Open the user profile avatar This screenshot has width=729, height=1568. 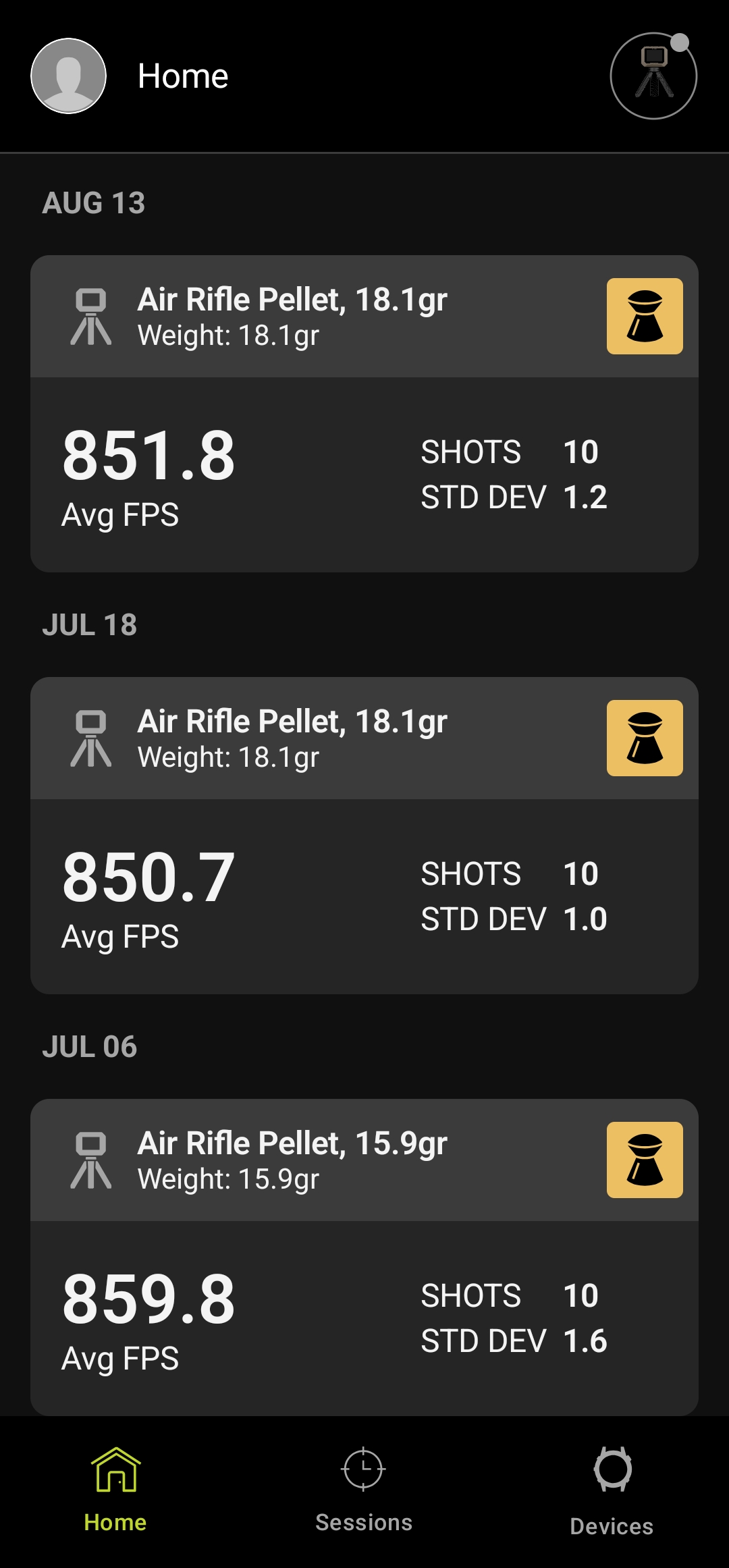pos(68,76)
